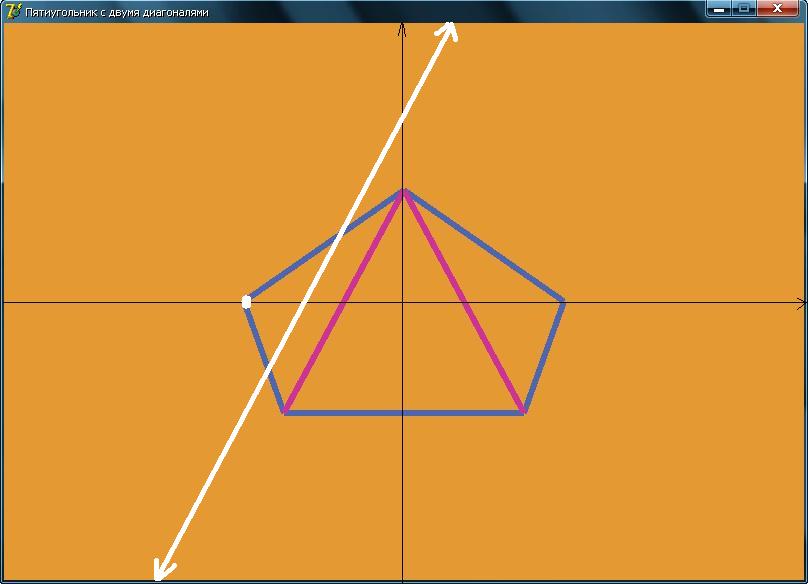Click the application icon in title bar
This screenshot has height=584, width=808.
13,11
